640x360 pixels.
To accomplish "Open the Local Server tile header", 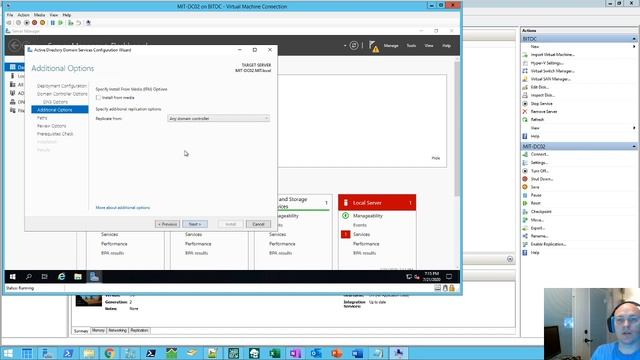I will coord(377,202).
